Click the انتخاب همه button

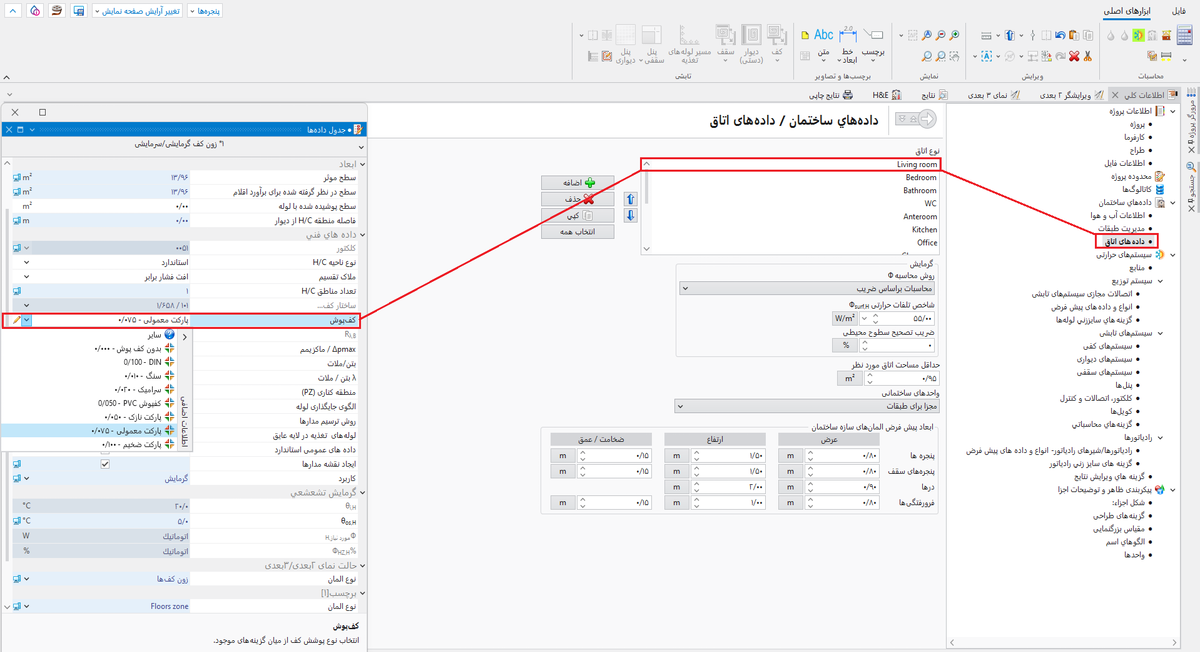pyautogui.click(x=577, y=231)
